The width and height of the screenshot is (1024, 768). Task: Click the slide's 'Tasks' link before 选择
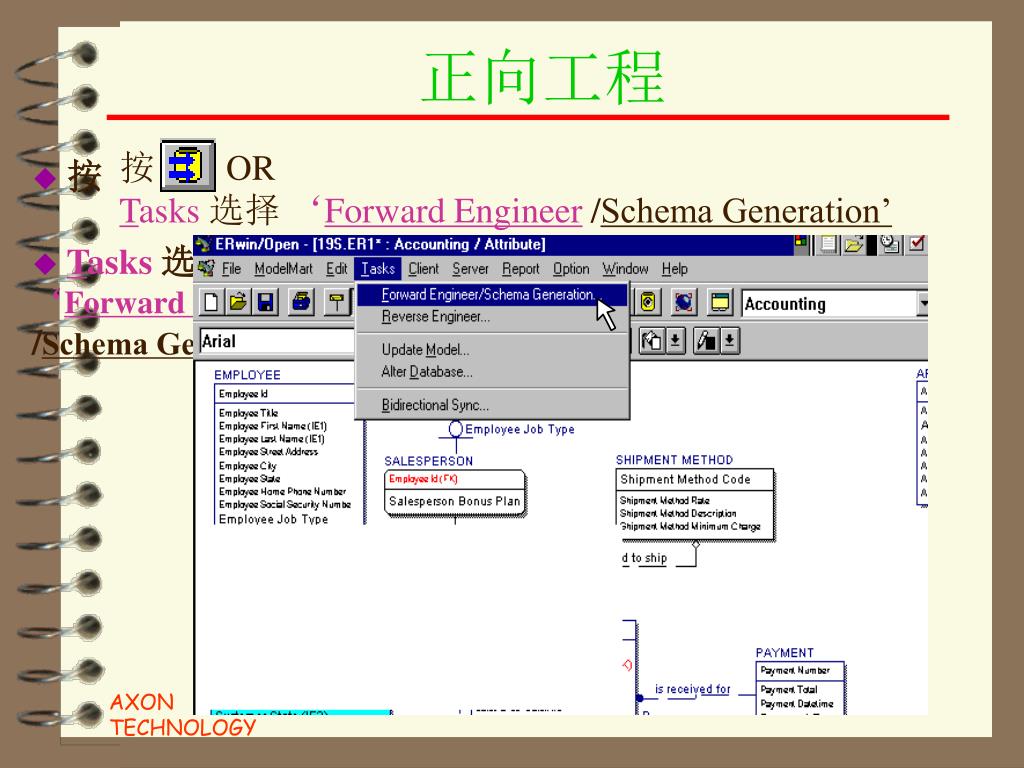pyautogui.click(x=159, y=212)
